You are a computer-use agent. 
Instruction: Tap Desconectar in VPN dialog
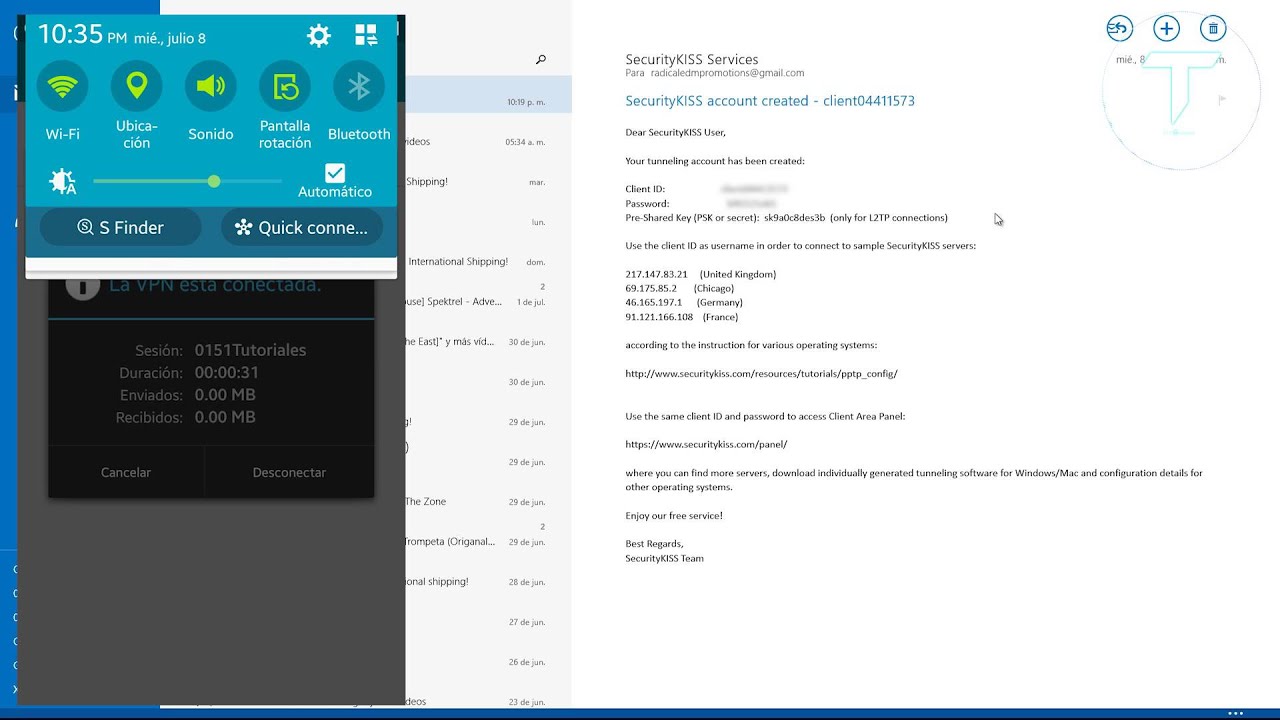click(289, 472)
